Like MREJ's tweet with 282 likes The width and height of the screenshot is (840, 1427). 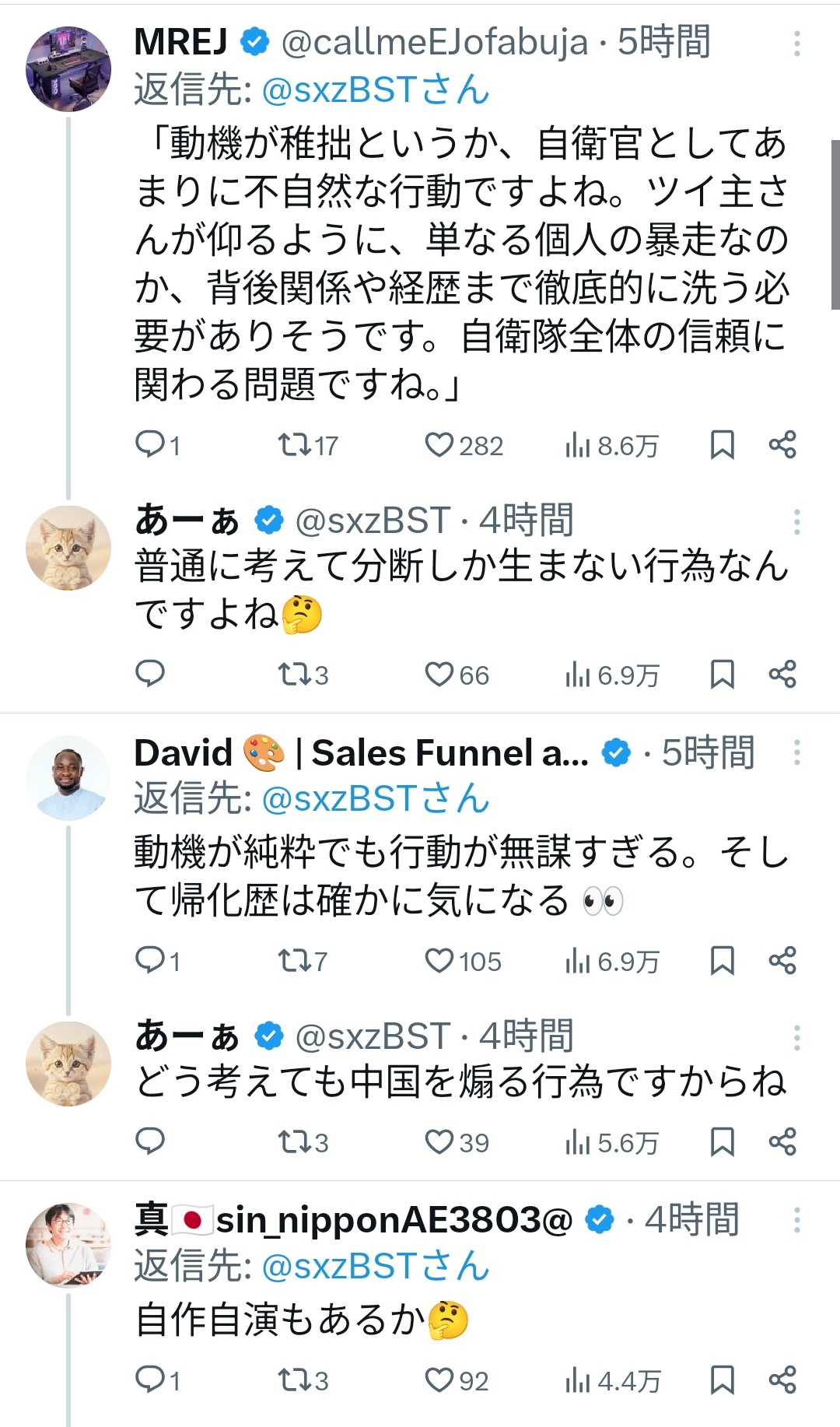coord(439,444)
